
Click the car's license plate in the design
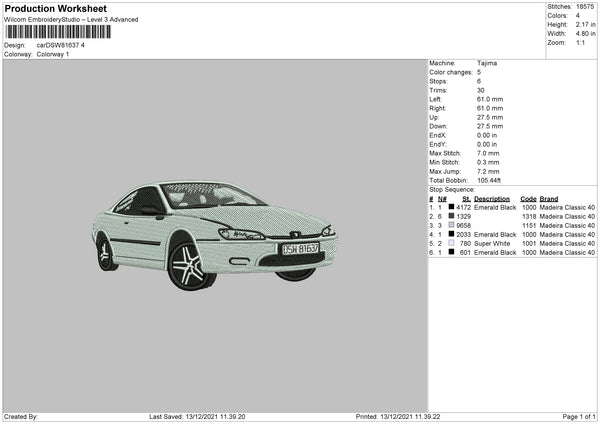pyautogui.click(x=300, y=248)
